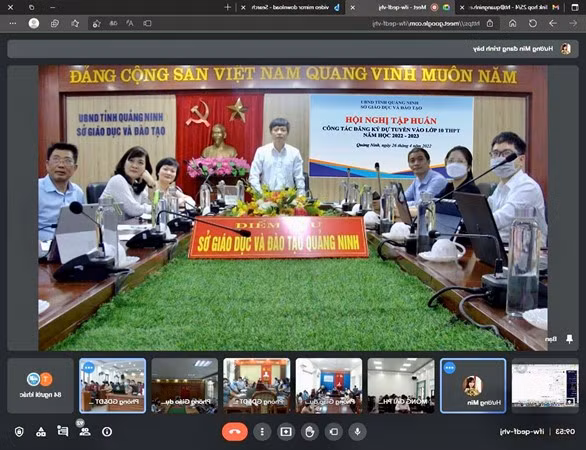Screen dimensions: 586x450
Task: Click the Hường Min đang trình bày banner text
Action: click(513, 49)
